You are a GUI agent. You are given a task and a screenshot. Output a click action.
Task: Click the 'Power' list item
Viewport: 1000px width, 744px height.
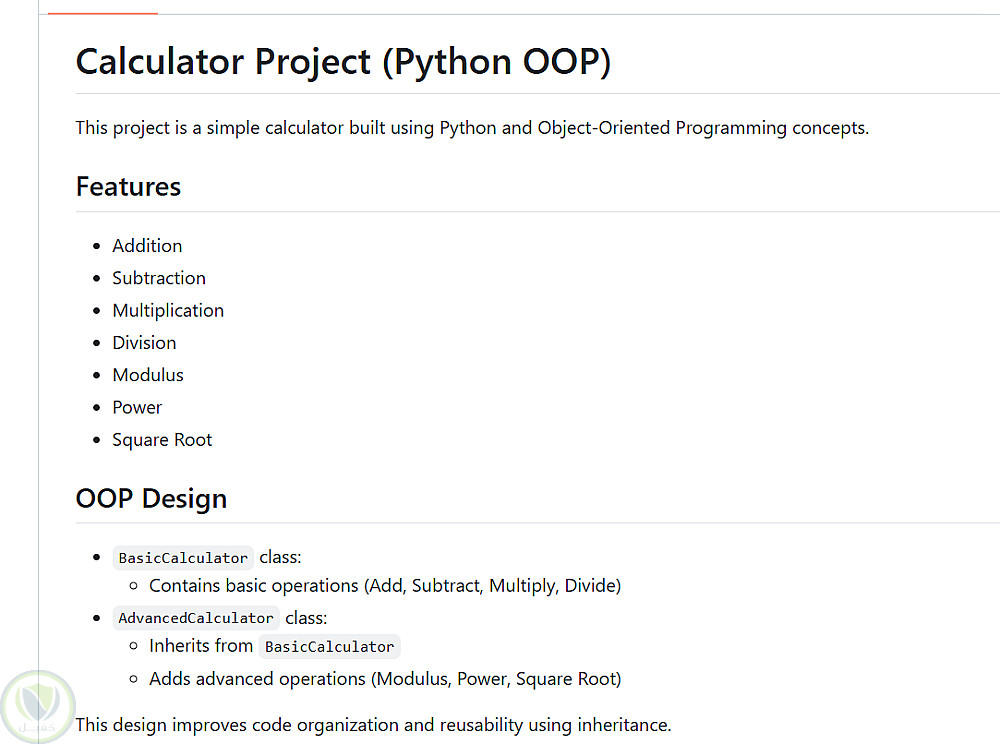coord(137,407)
